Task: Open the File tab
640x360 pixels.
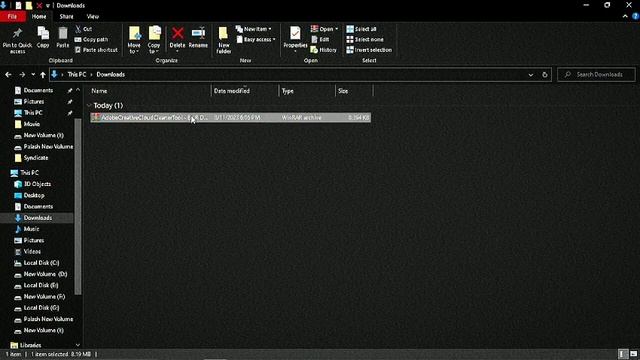Action: (x=13, y=17)
